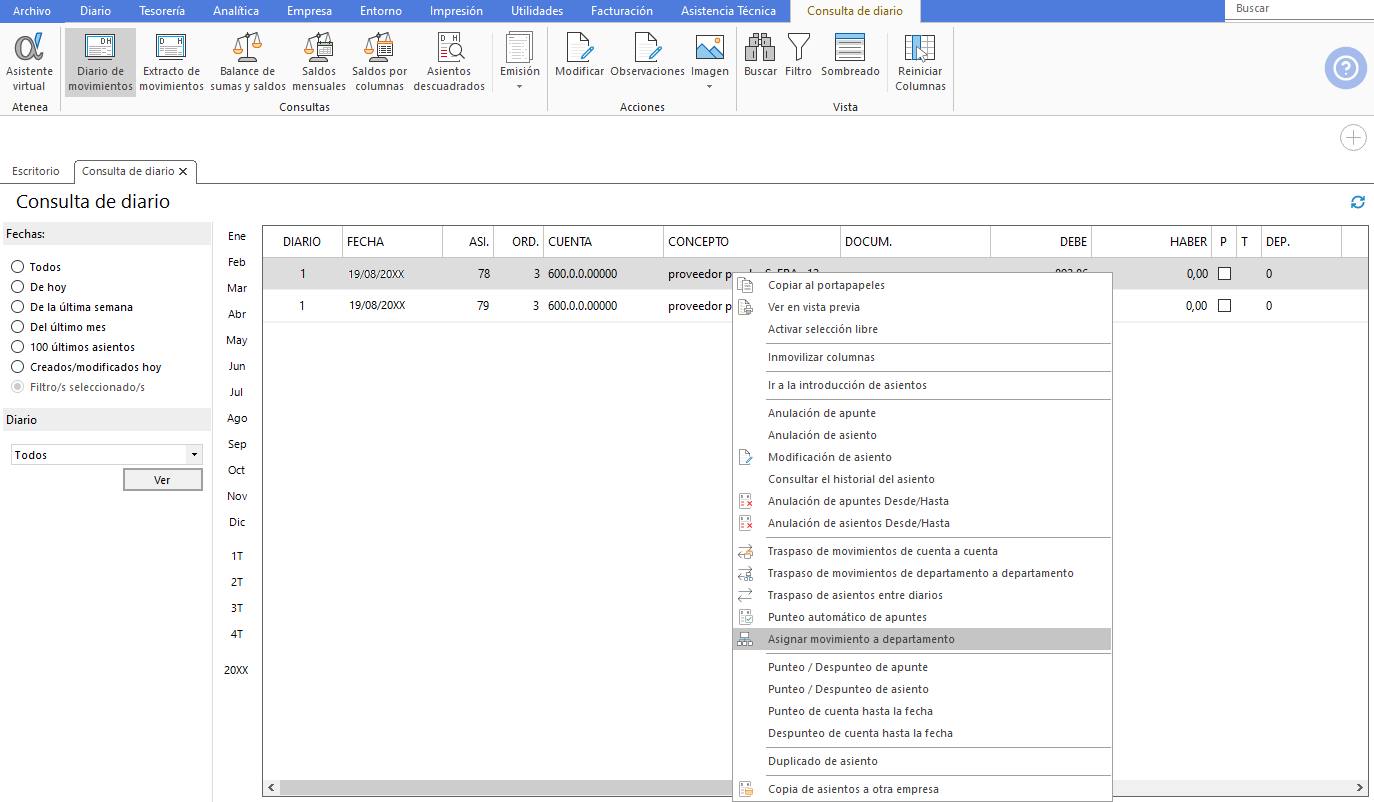Select Asignar movimiento a departamento

(x=921, y=639)
